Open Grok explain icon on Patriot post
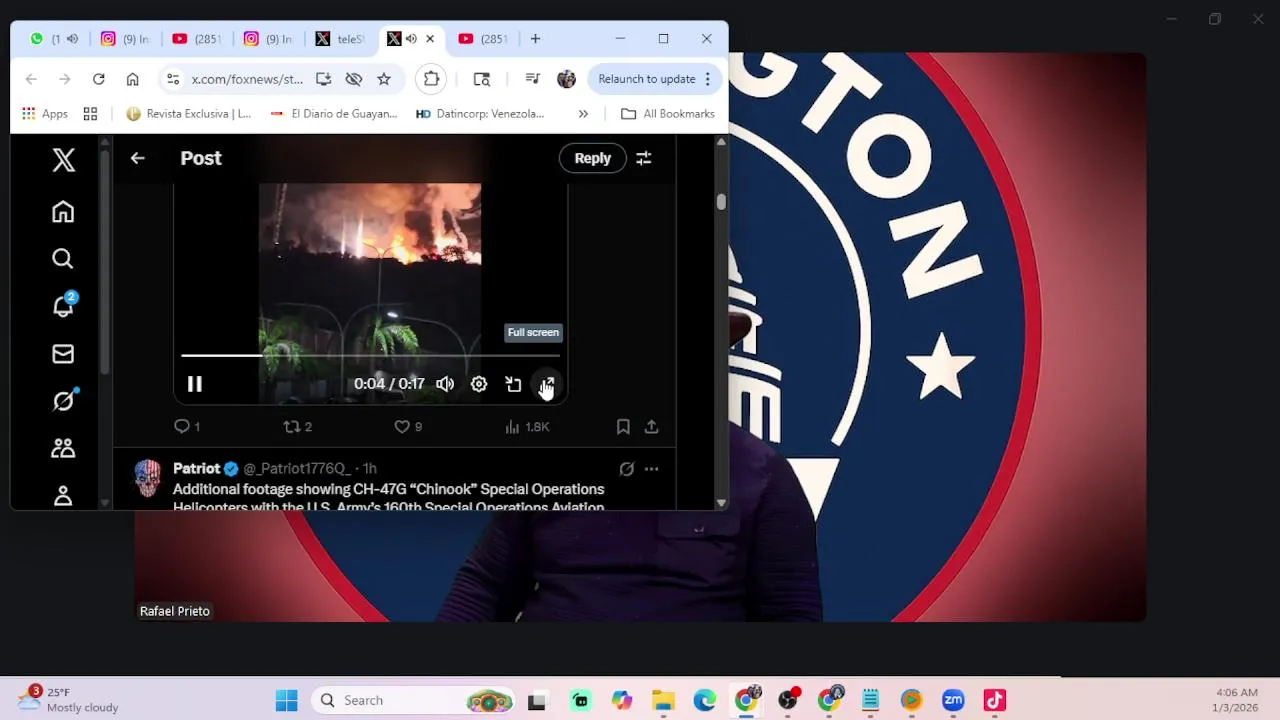Image resolution: width=1280 pixels, height=720 pixels. (627, 468)
